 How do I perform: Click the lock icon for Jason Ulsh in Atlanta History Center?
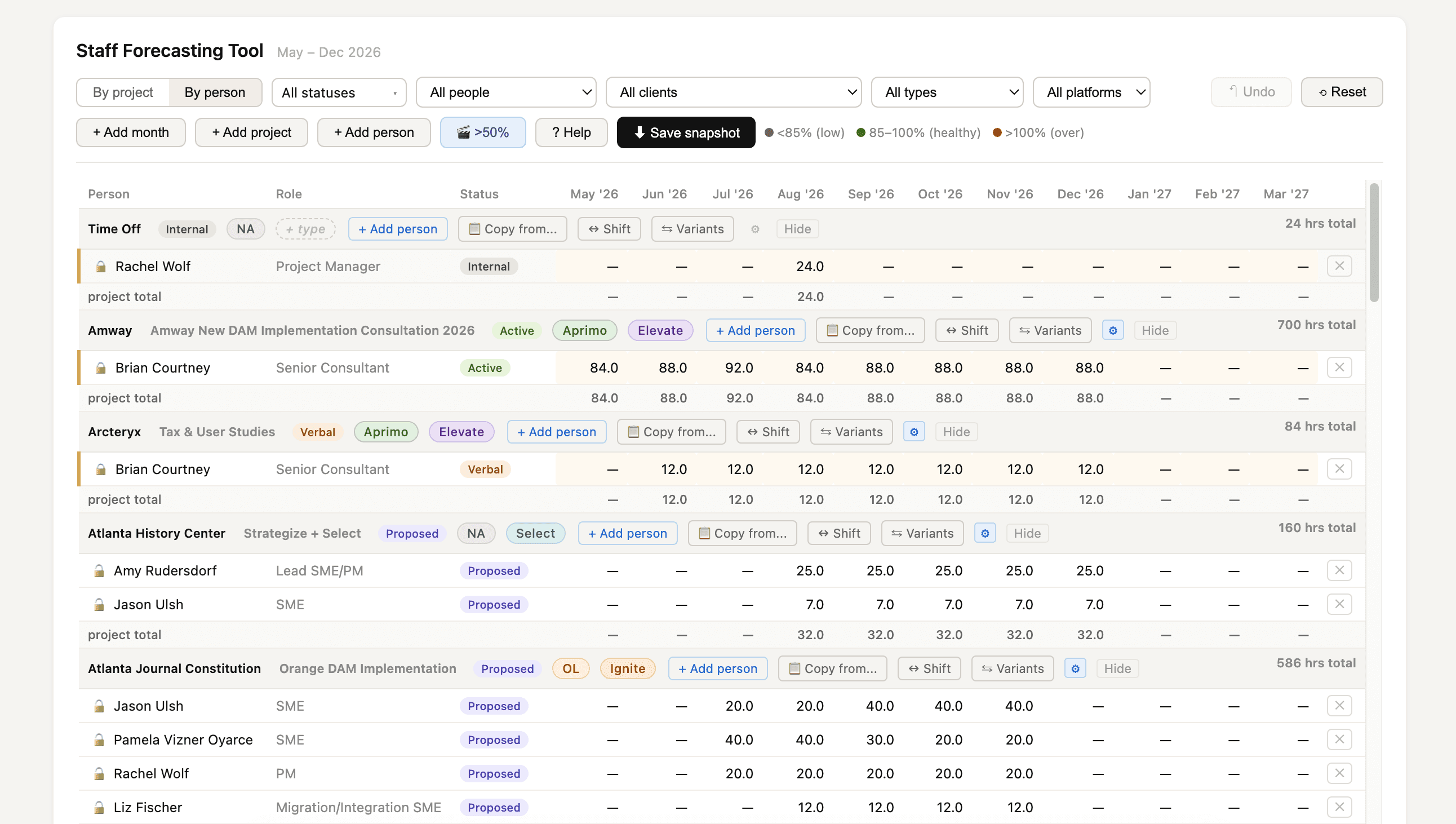pos(99,604)
